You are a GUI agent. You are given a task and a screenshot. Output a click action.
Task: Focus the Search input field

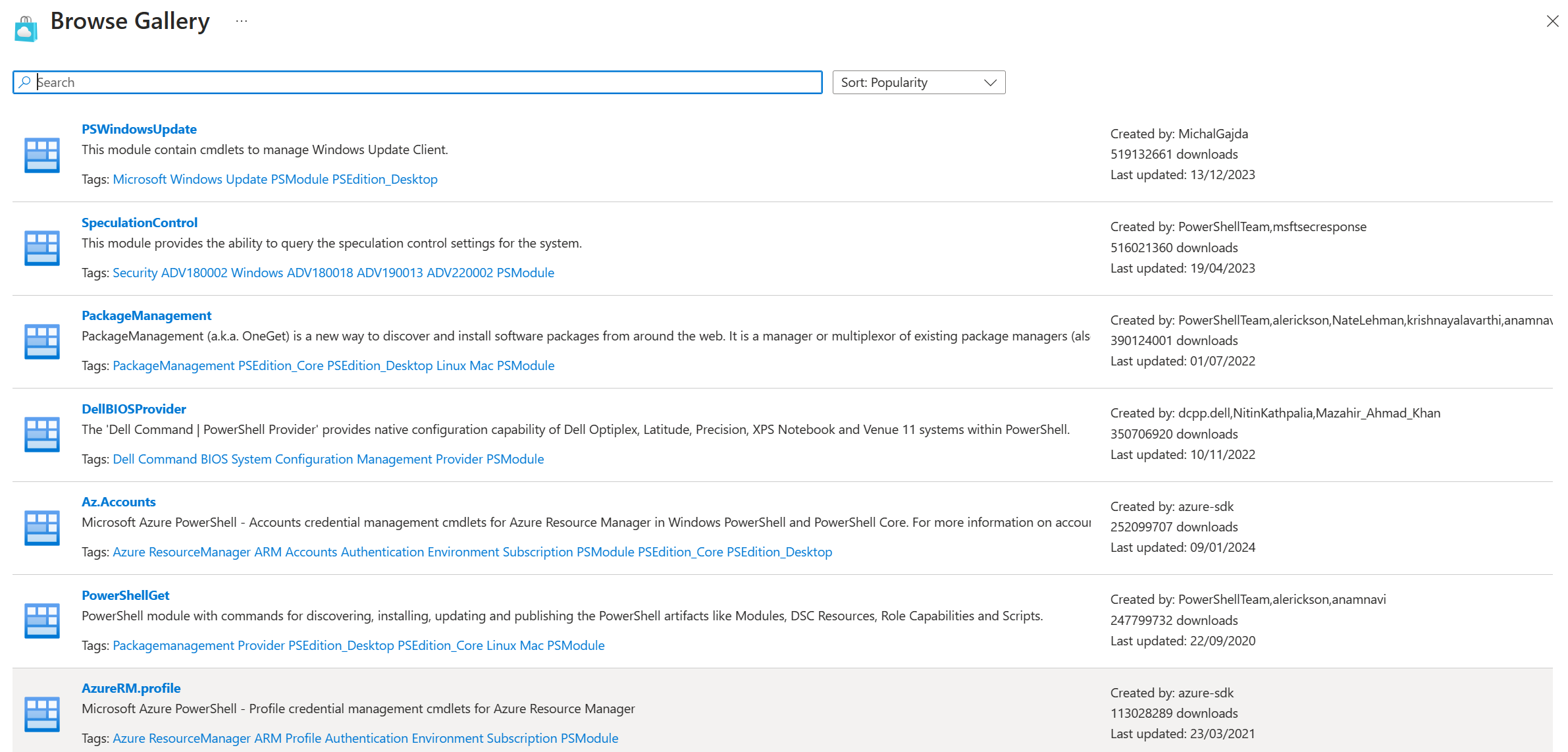[x=417, y=82]
